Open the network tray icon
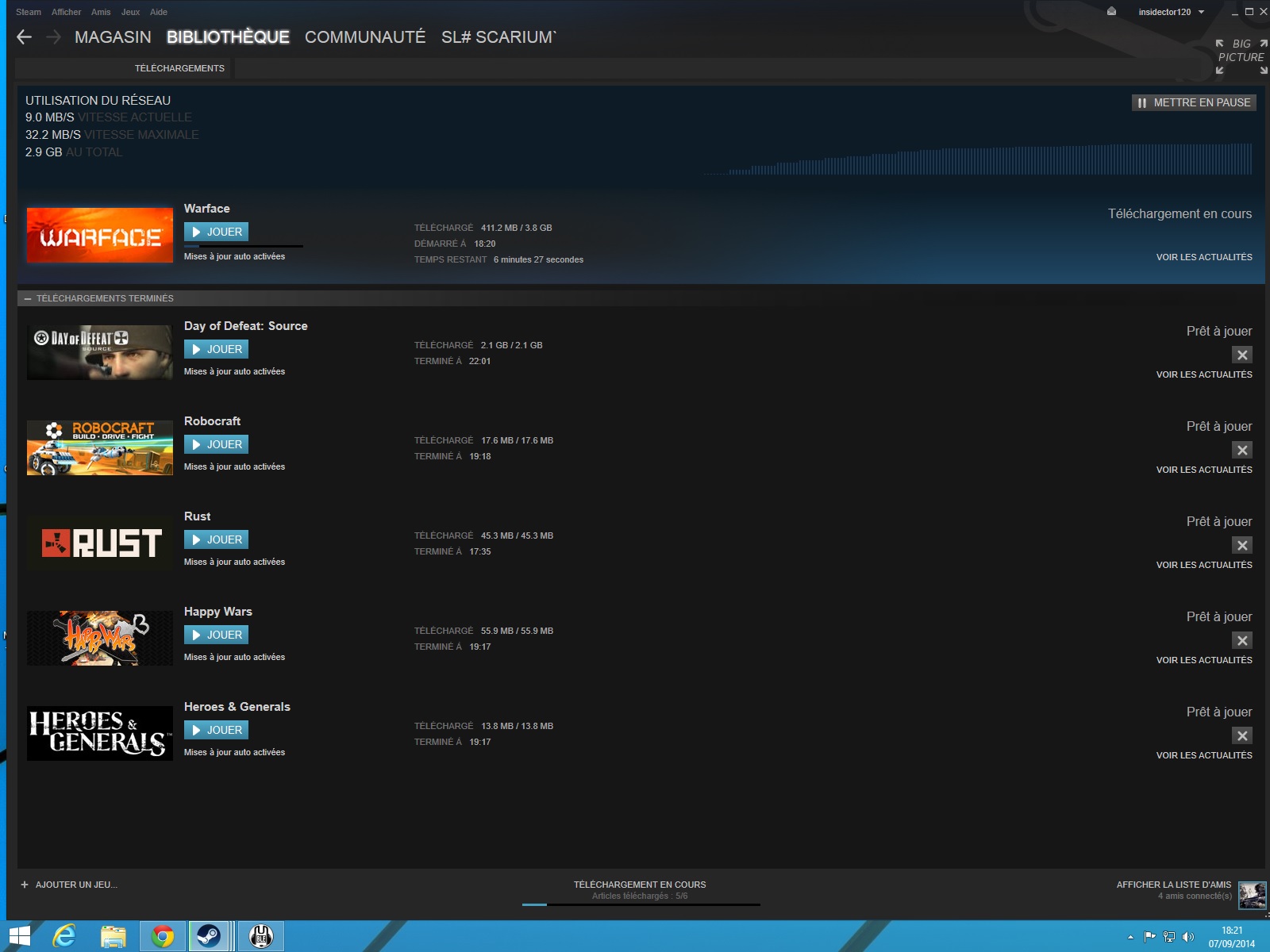This screenshot has height=952, width=1270. (1168, 937)
